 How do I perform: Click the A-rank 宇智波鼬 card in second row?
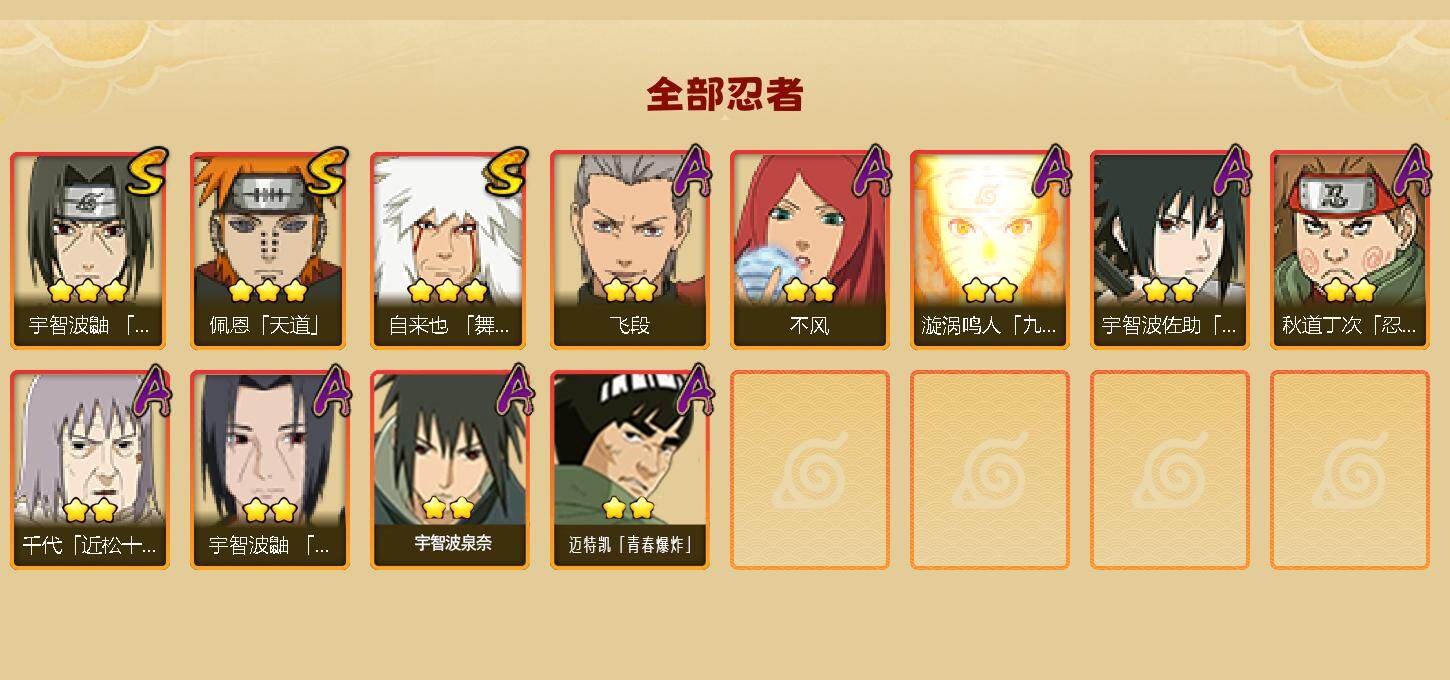pyautogui.click(x=269, y=470)
